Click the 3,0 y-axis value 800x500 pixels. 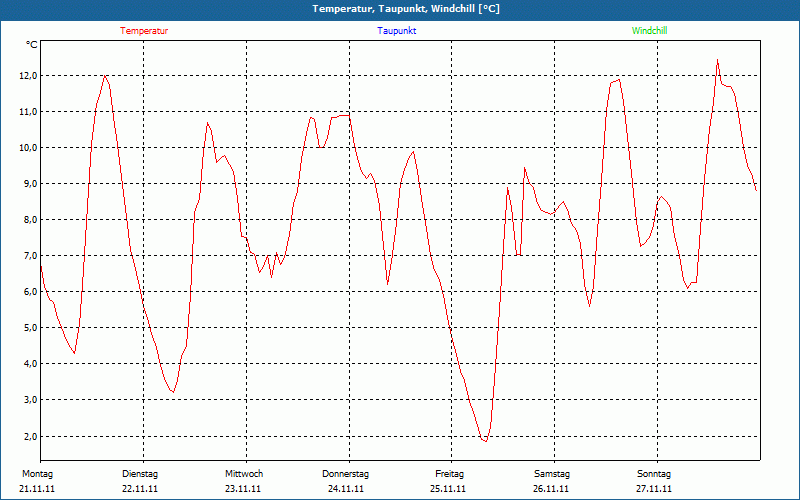[31, 399]
